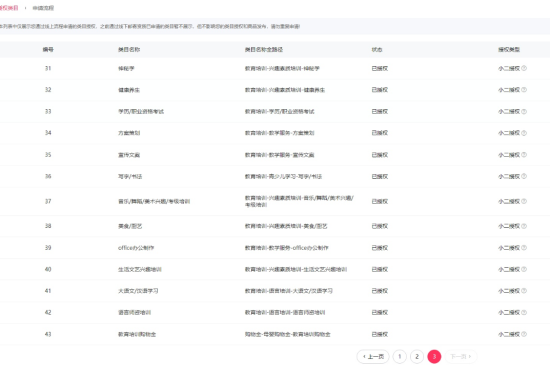Click the question-mark icon in row 33
This screenshot has height=379, width=550.
524,112
